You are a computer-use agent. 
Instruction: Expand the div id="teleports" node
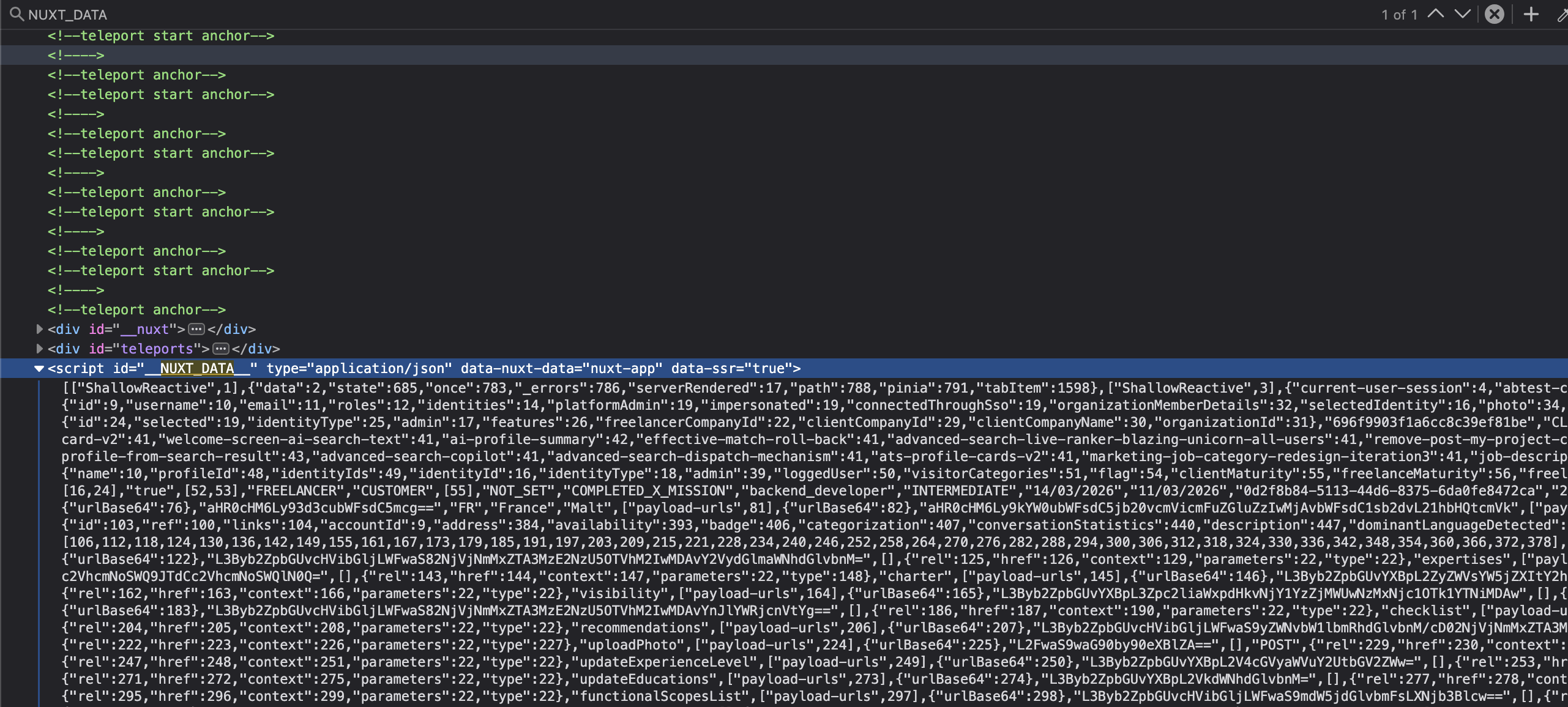click(40, 349)
